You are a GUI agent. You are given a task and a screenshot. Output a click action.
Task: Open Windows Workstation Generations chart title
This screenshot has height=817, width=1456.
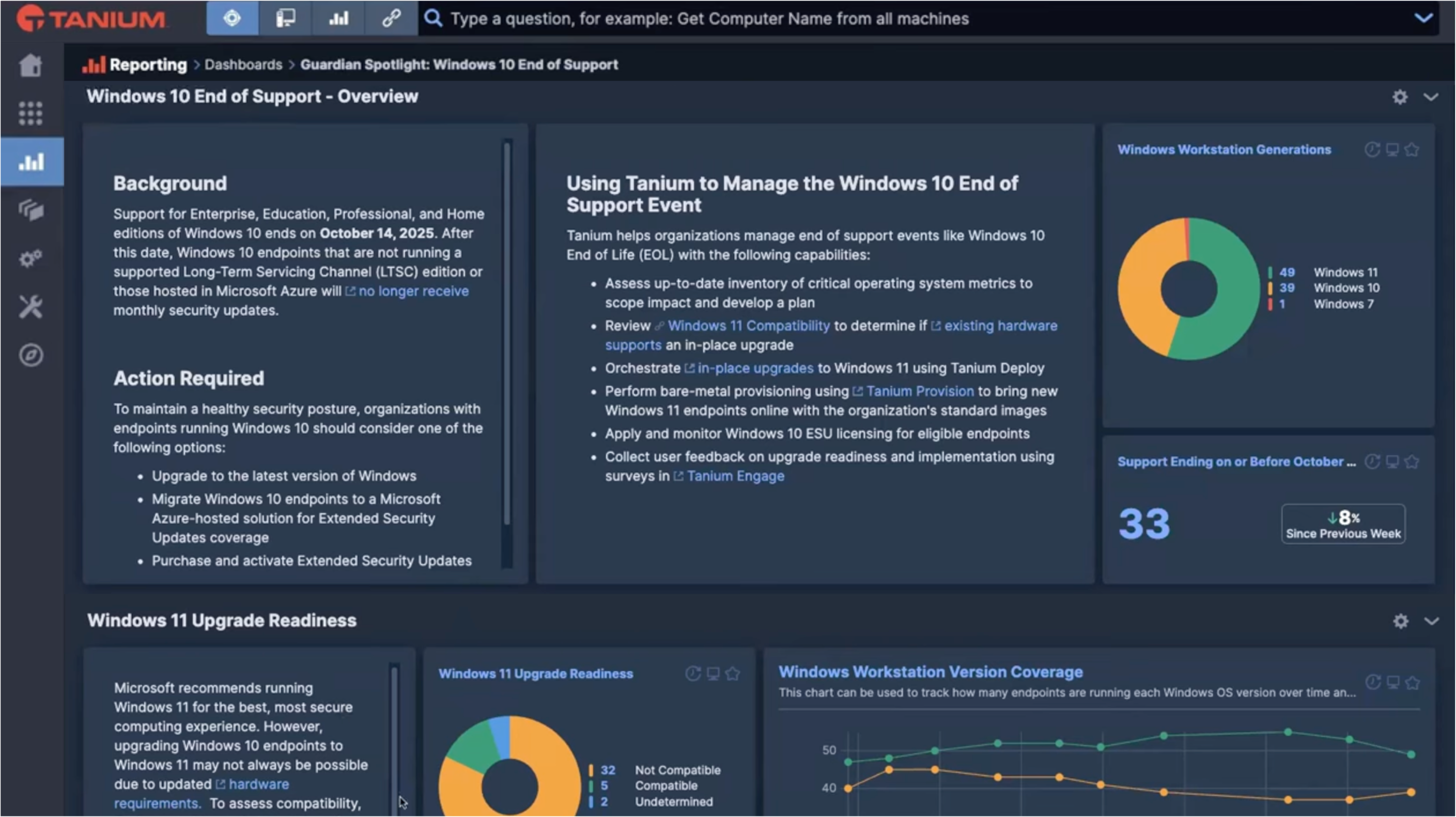tap(1224, 150)
